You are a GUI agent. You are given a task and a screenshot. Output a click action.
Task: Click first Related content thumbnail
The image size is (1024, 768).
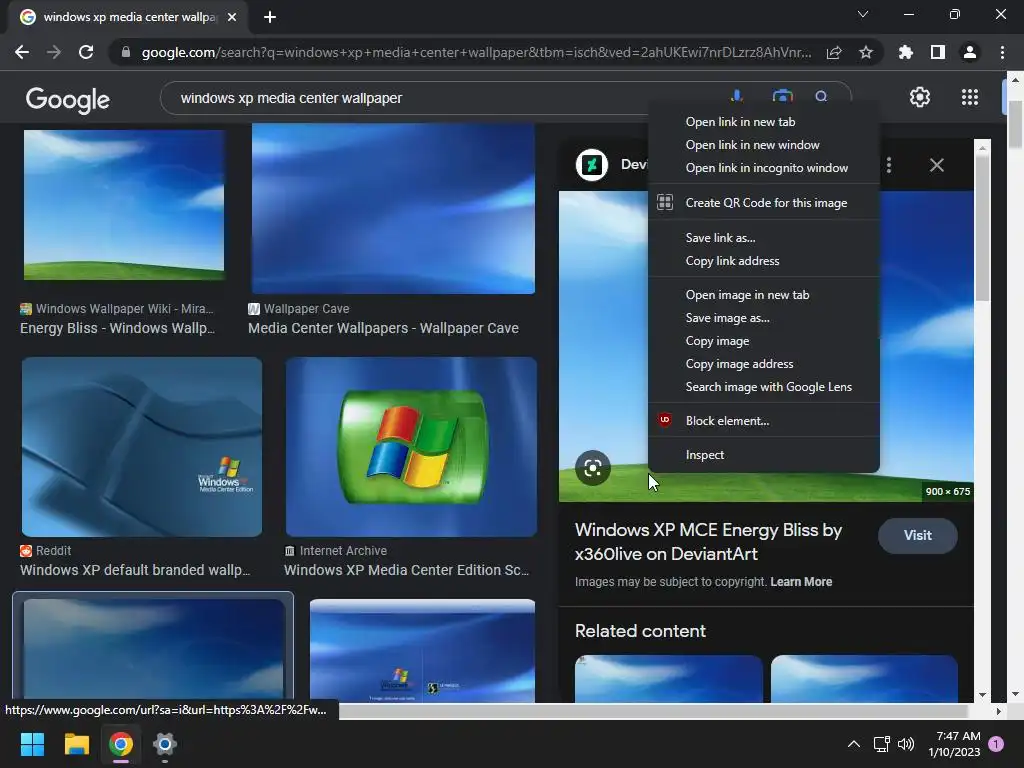tap(669, 679)
